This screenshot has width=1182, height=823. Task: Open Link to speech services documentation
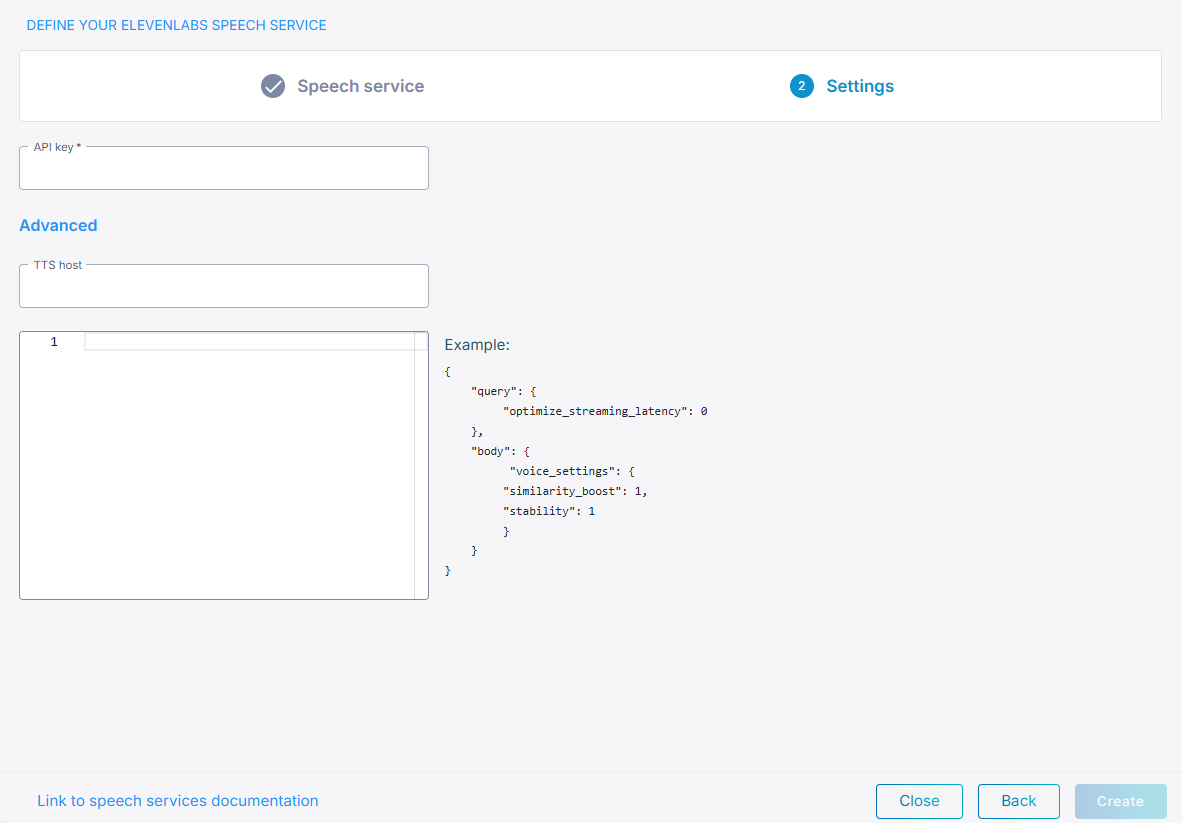(x=178, y=801)
